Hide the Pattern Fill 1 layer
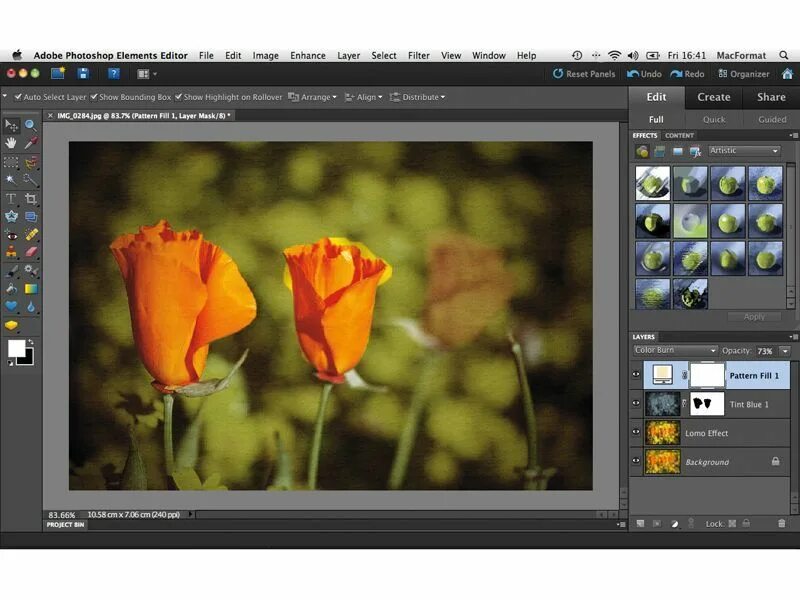The height and width of the screenshot is (600, 800). tap(636, 374)
